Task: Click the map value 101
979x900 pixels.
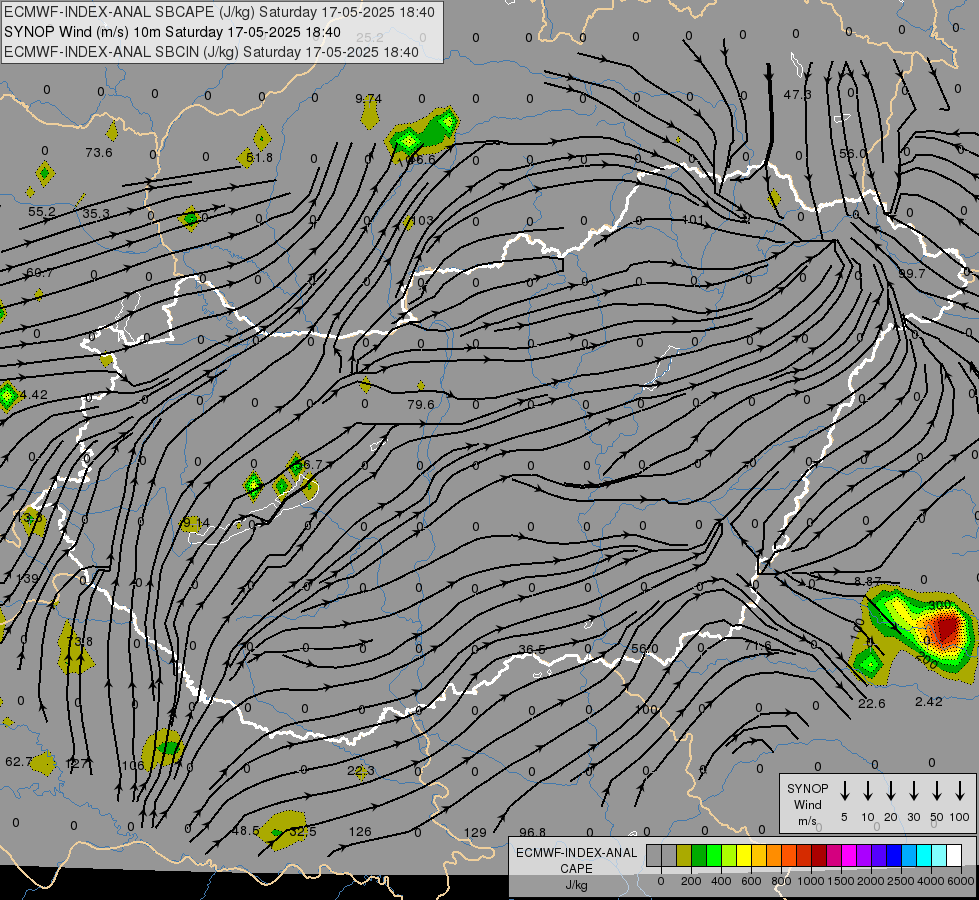Action: tap(693, 220)
